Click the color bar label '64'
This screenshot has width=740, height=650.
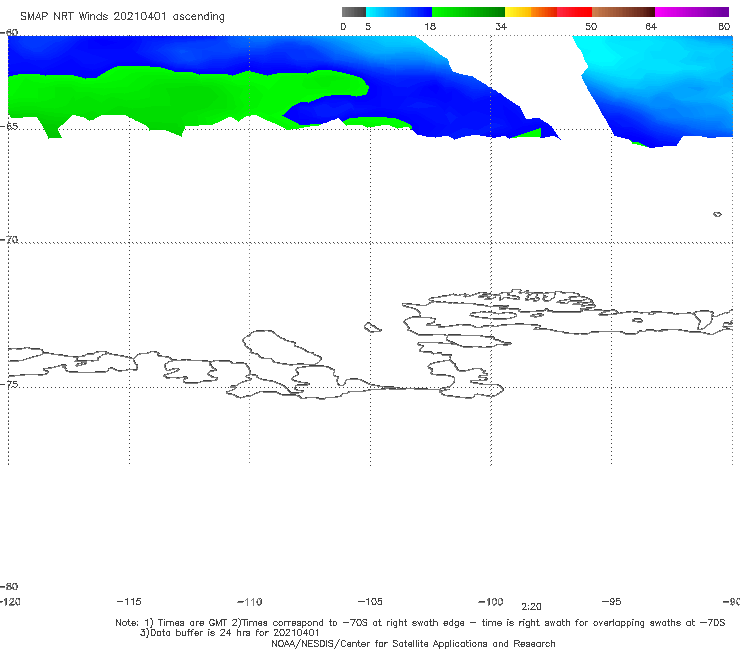pos(651,26)
